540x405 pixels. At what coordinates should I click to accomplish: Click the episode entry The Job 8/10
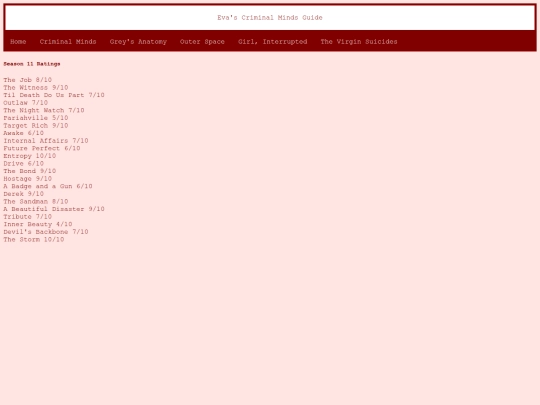click(28, 80)
